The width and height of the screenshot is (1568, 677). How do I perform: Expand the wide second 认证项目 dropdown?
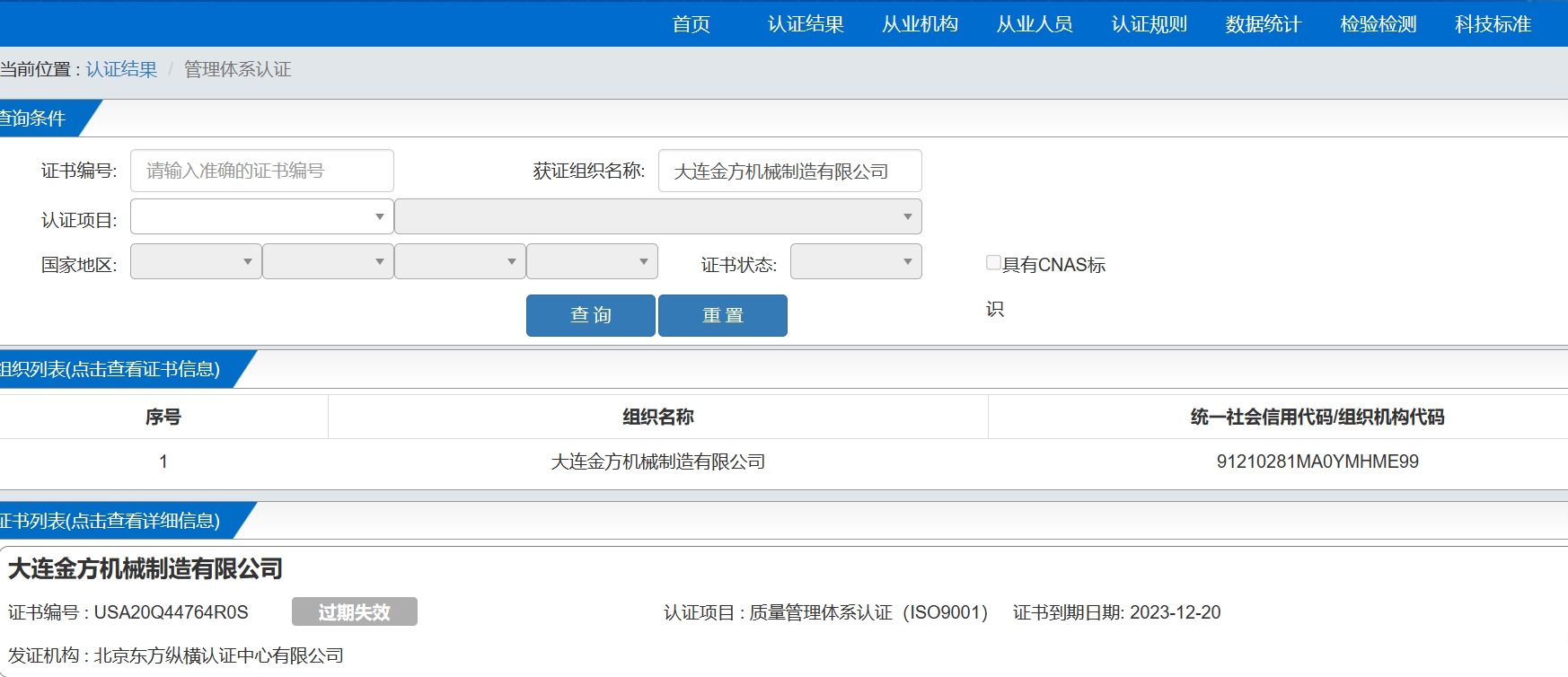[658, 216]
